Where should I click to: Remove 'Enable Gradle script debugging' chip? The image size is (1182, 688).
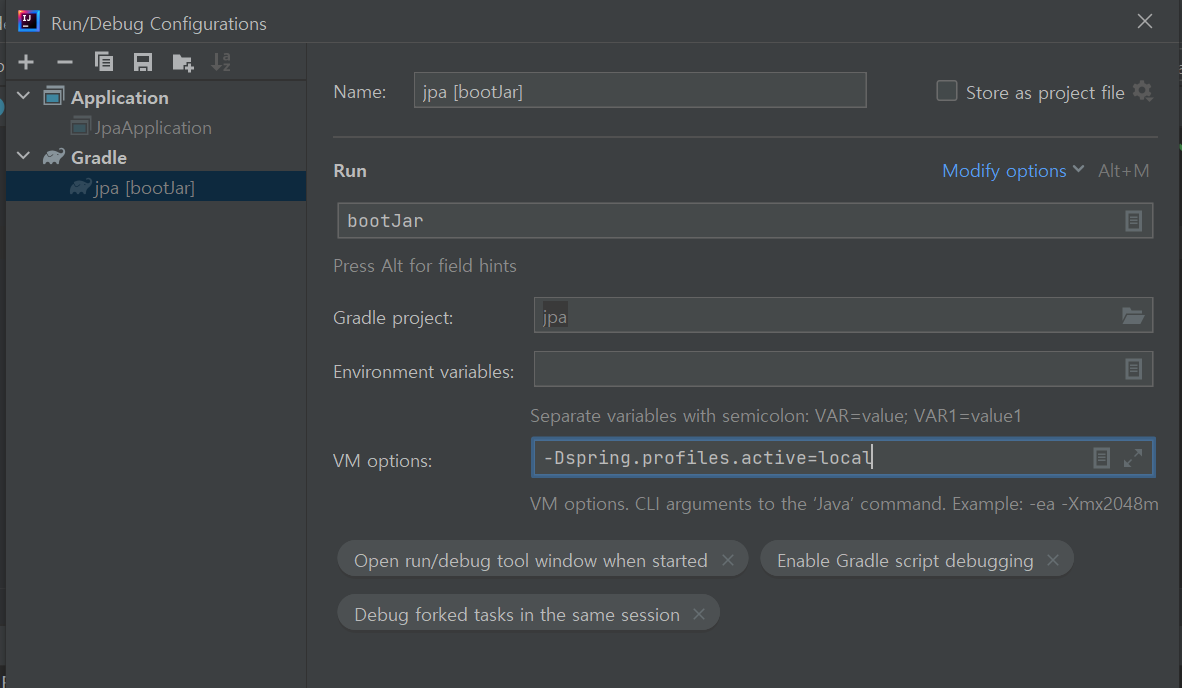point(1053,560)
